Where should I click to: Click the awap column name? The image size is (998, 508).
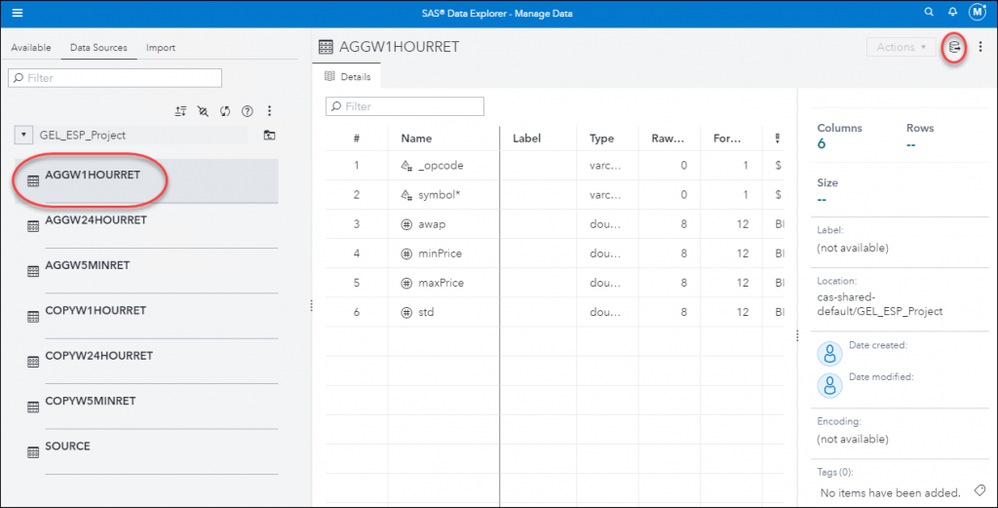432,224
